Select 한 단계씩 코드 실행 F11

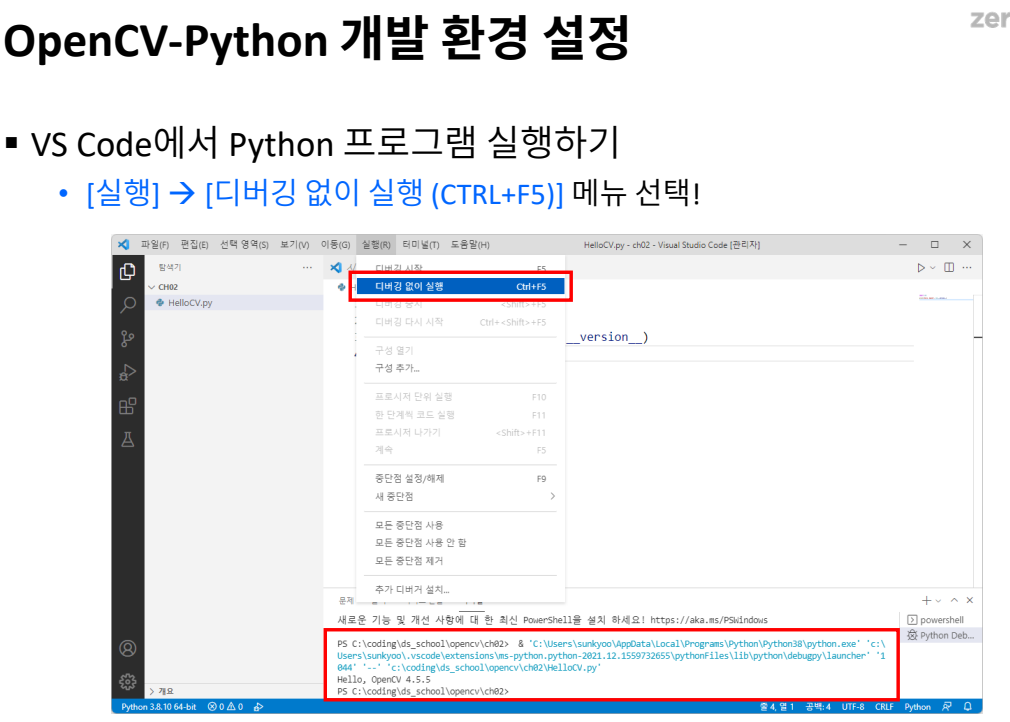click(460, 415)
